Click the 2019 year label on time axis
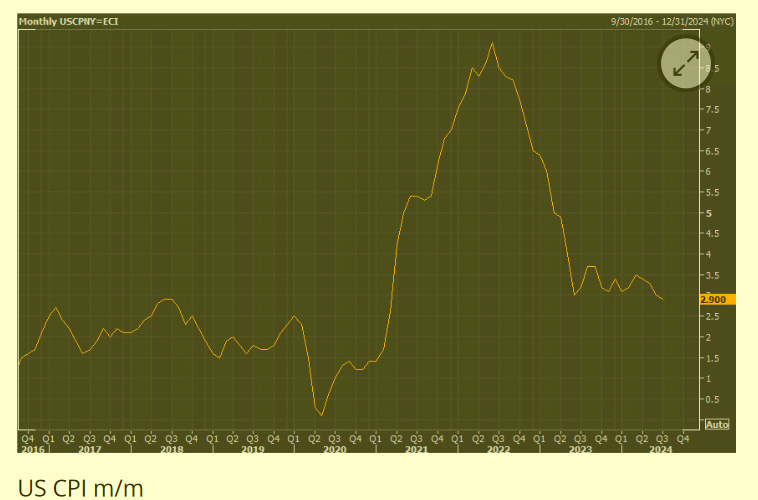The width and height of the screenshot is (758, 500). tap(253, 450)
